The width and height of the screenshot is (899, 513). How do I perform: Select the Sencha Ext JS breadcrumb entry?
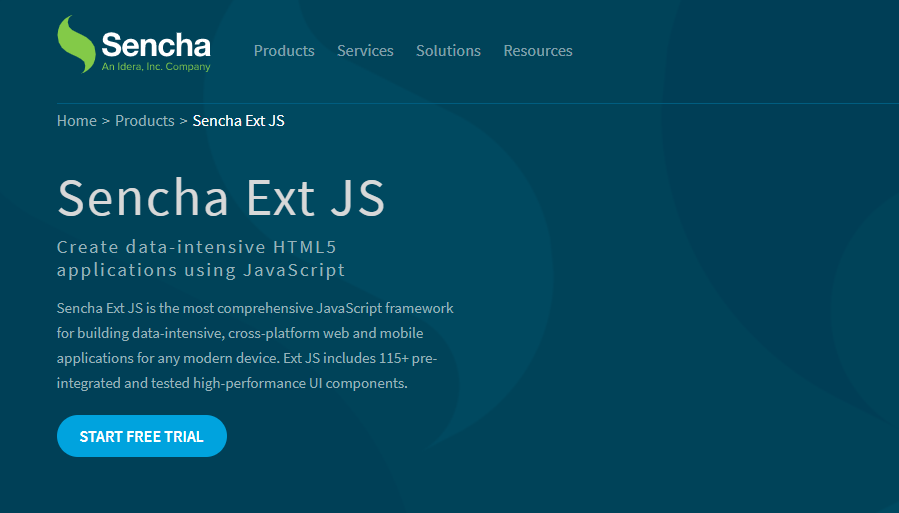[239, 121]
